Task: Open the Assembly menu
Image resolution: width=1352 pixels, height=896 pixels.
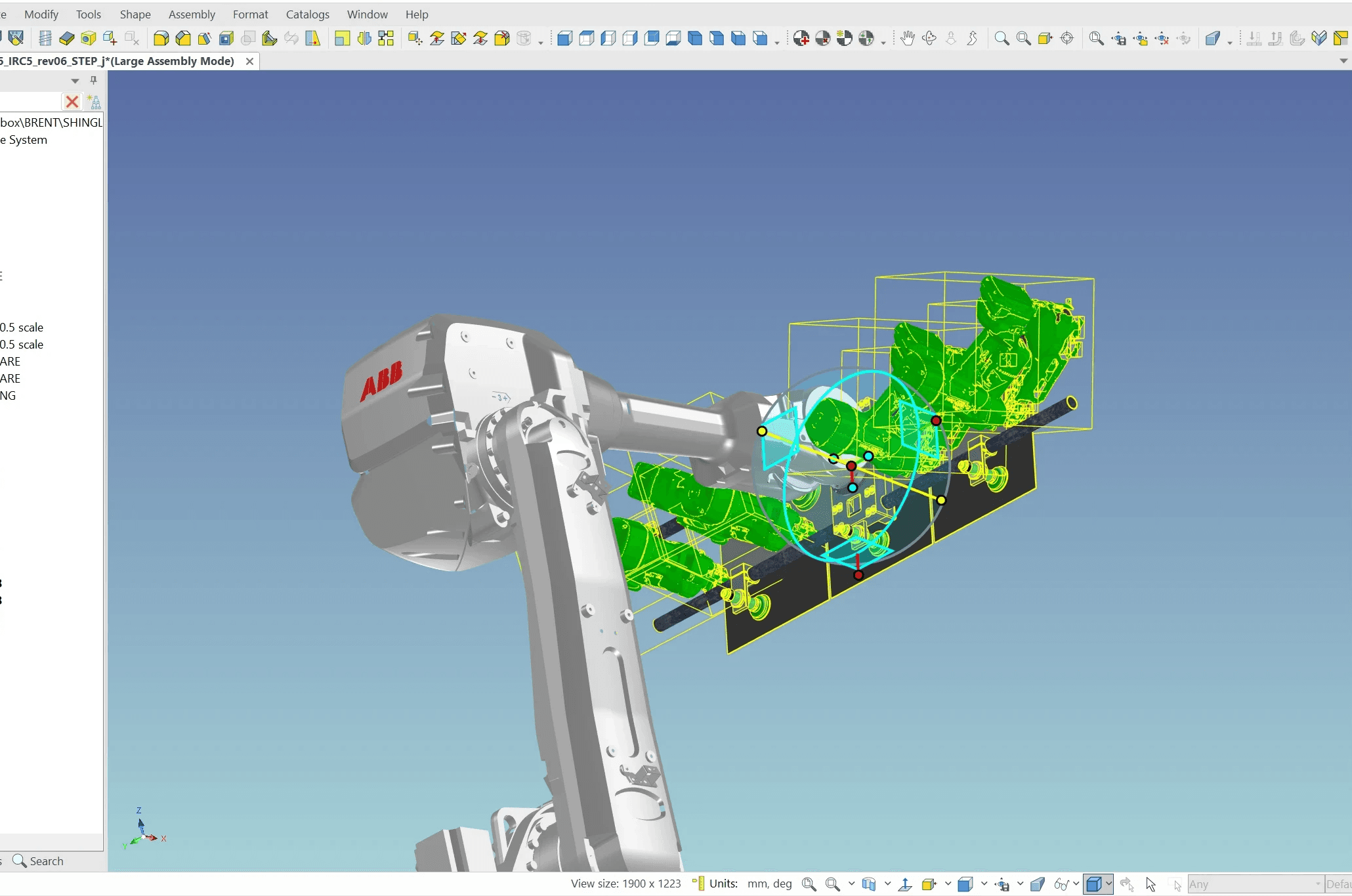Action: pos(192,14)
